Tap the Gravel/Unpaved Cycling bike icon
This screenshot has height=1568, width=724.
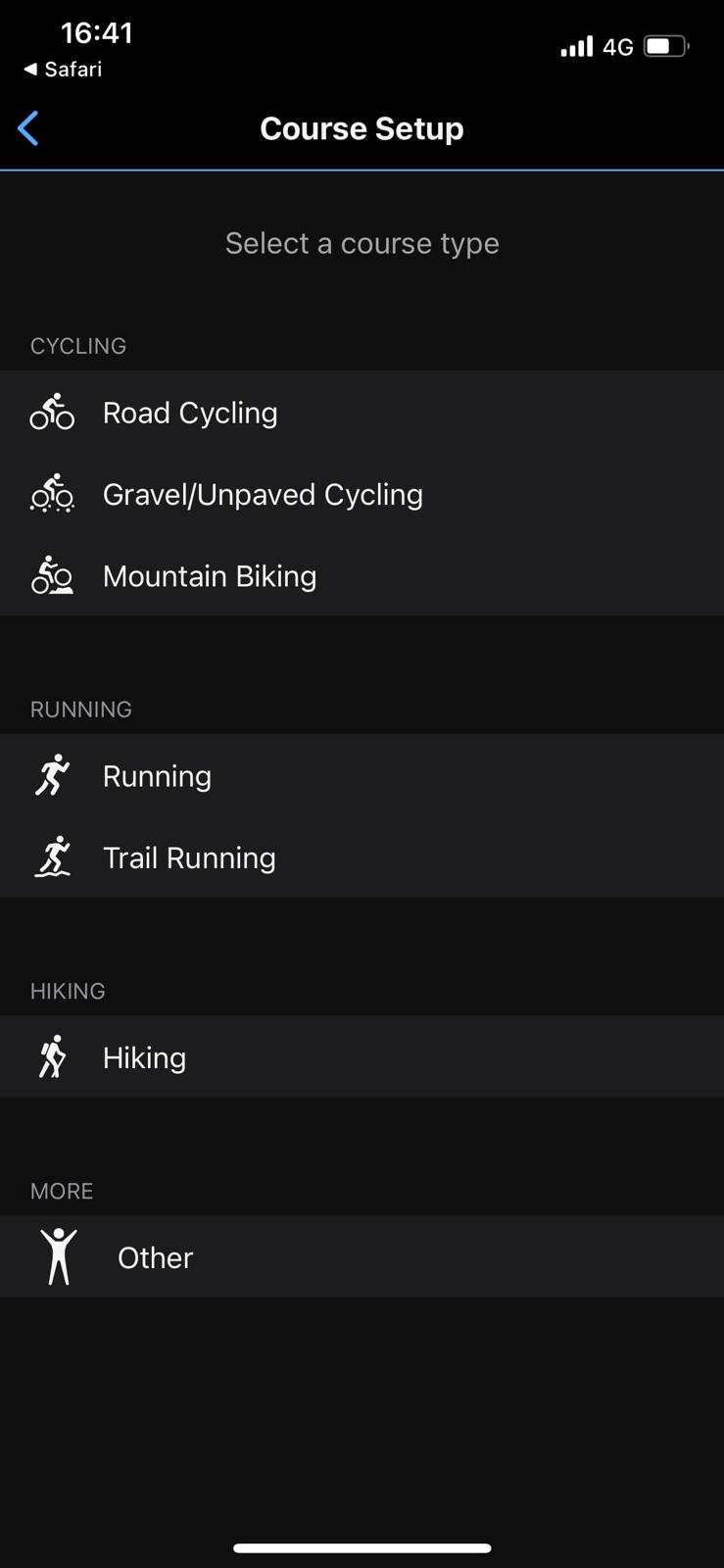pyautogui.click(x=52, y=494)
